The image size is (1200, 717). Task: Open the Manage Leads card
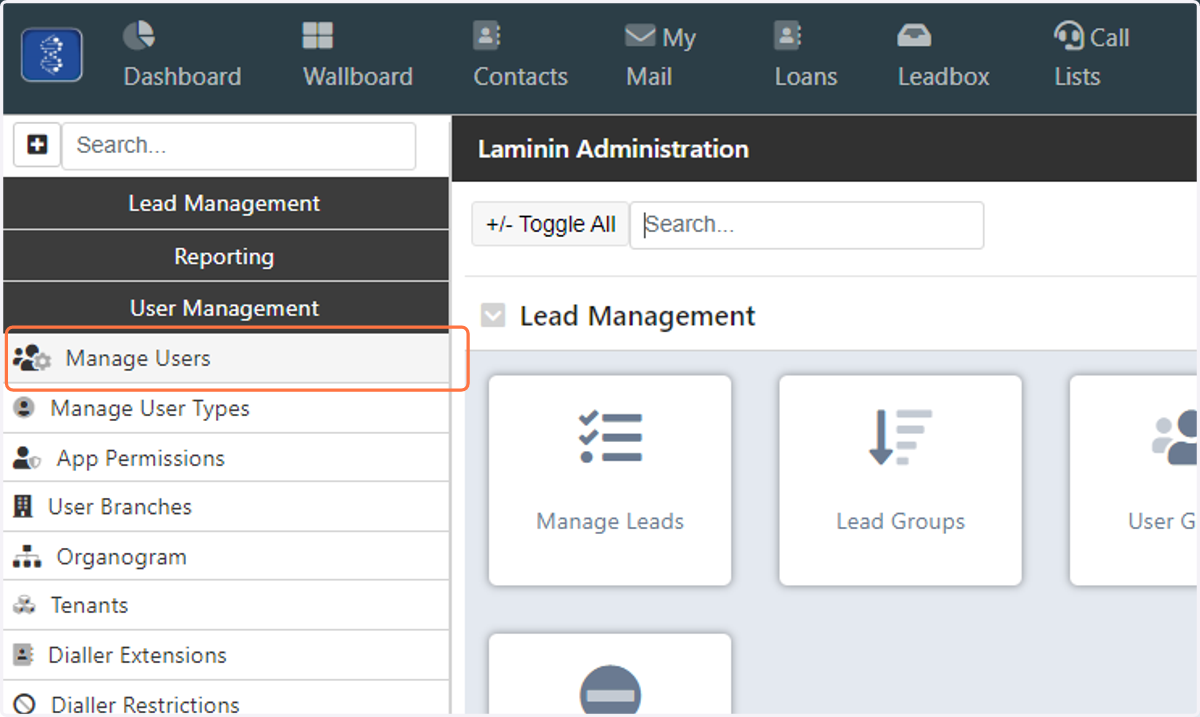click(610, 480)
